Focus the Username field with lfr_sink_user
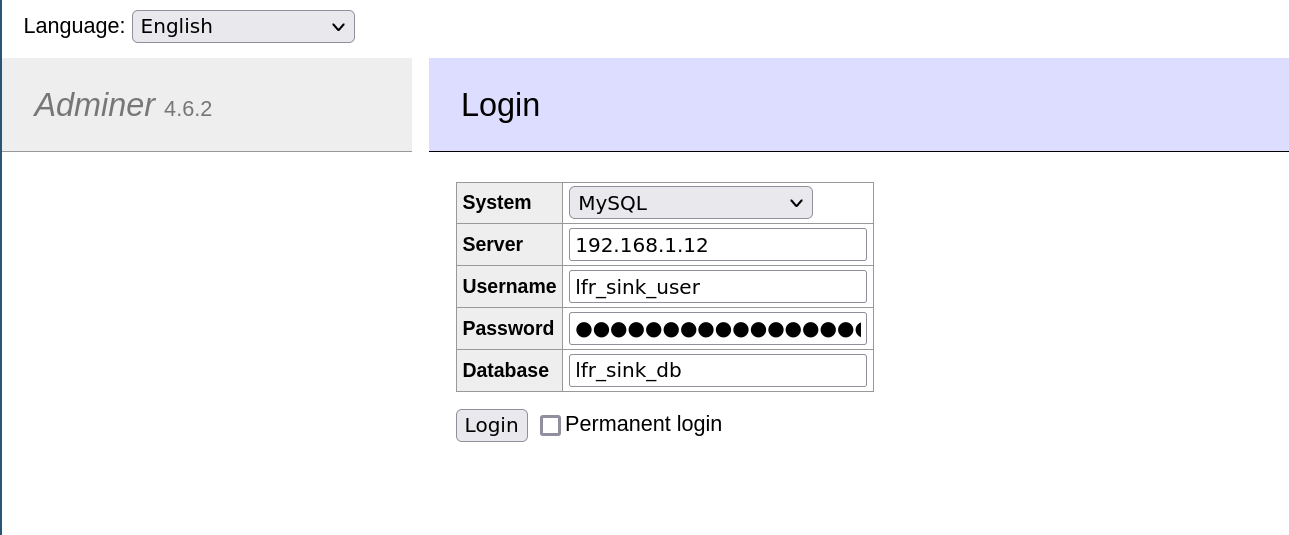Image resolution: width=1289 pixels, height=535 pixels. (717, 287)
